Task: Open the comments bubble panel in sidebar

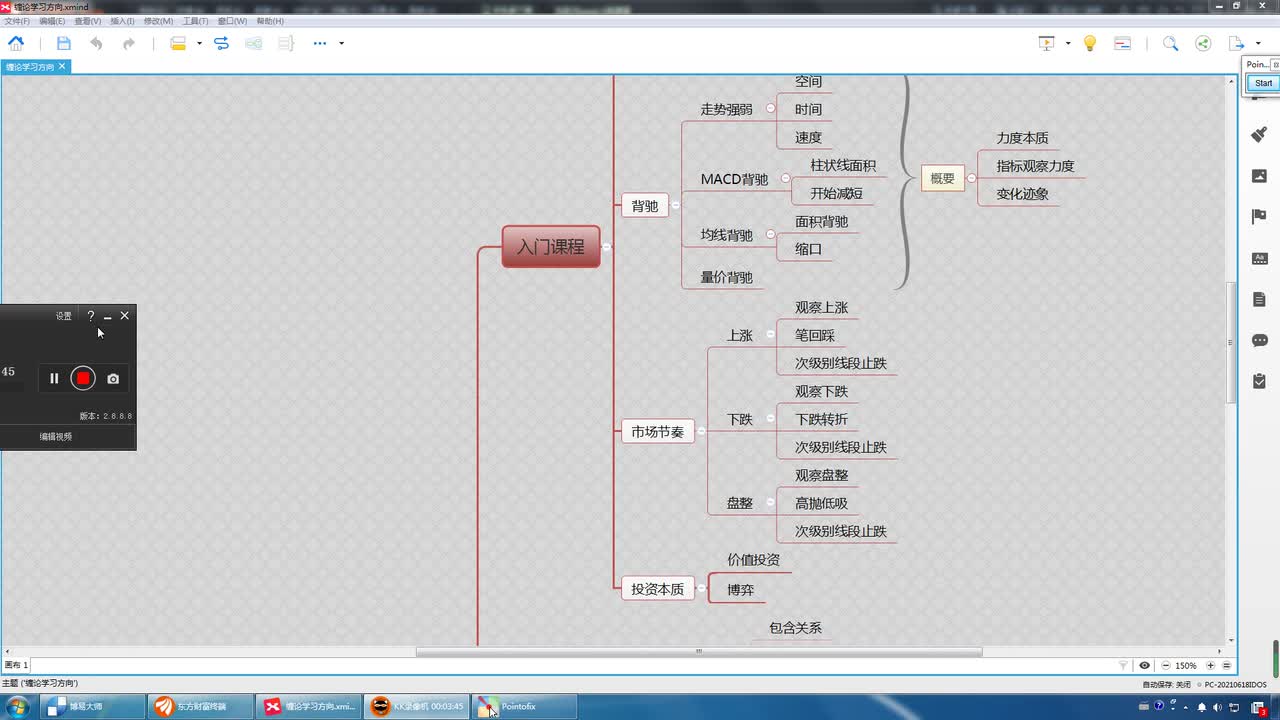Action: [1259, 340]
